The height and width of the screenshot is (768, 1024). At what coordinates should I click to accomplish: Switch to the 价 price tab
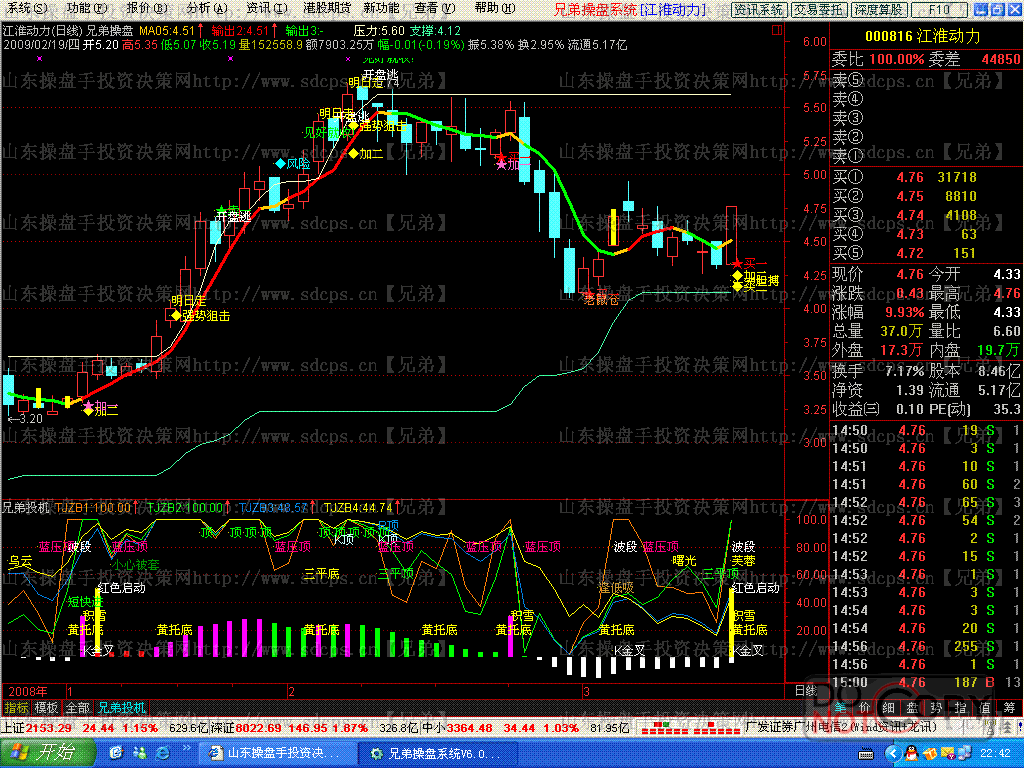point(865,707)
